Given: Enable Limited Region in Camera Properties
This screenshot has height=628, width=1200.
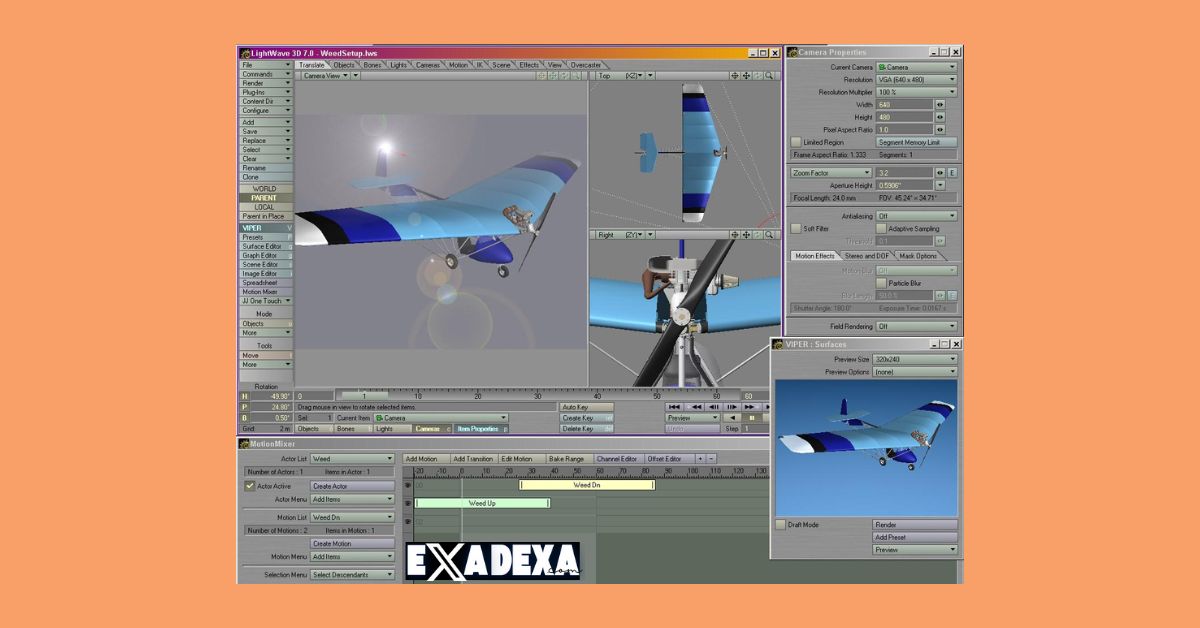Looking at the screenshot, I should pyautogui.click(x=797, y=142).
